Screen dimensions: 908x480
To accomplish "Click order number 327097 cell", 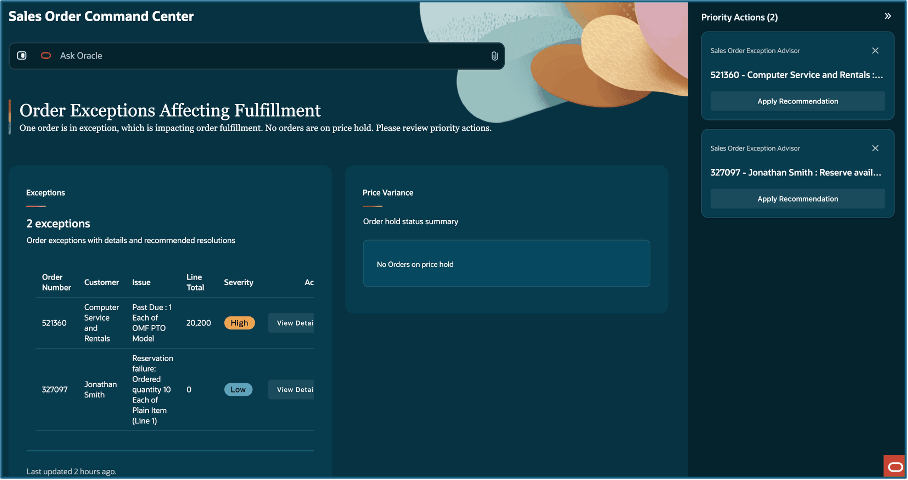I will [x=54, y=390].
